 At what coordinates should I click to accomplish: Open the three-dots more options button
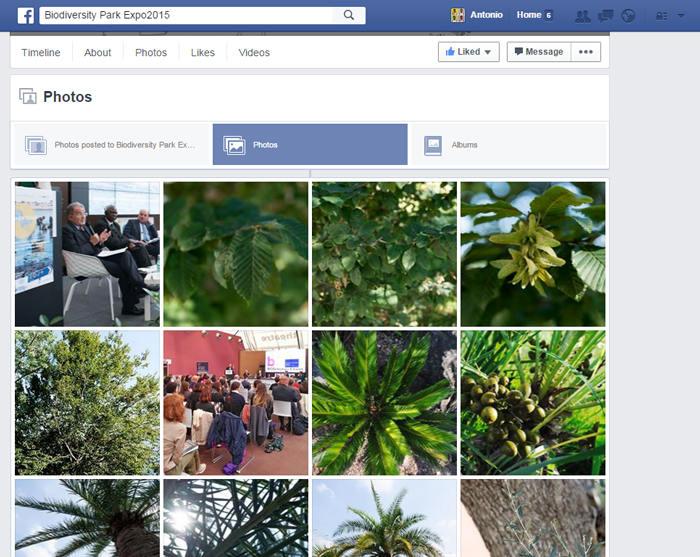point(586,52)
